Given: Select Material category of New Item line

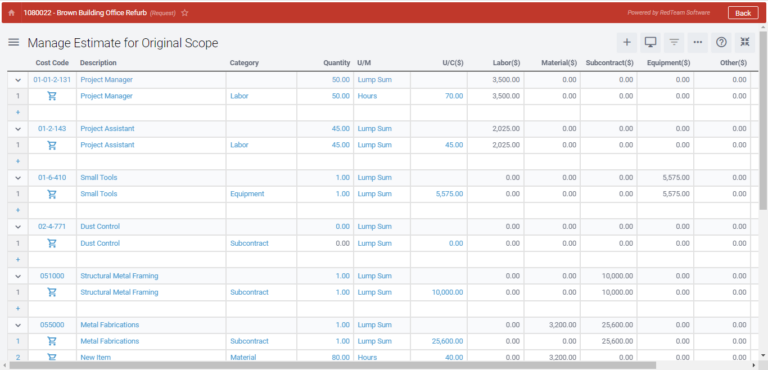Looking at the screenshot, I should pos(243,358).
